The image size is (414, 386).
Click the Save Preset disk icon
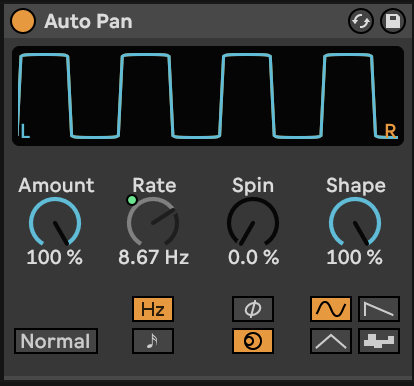(393, 21)
